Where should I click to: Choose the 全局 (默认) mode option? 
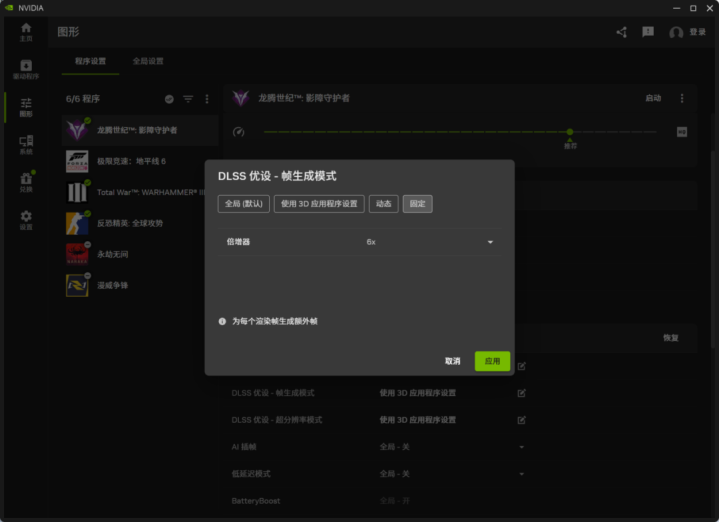243,204
